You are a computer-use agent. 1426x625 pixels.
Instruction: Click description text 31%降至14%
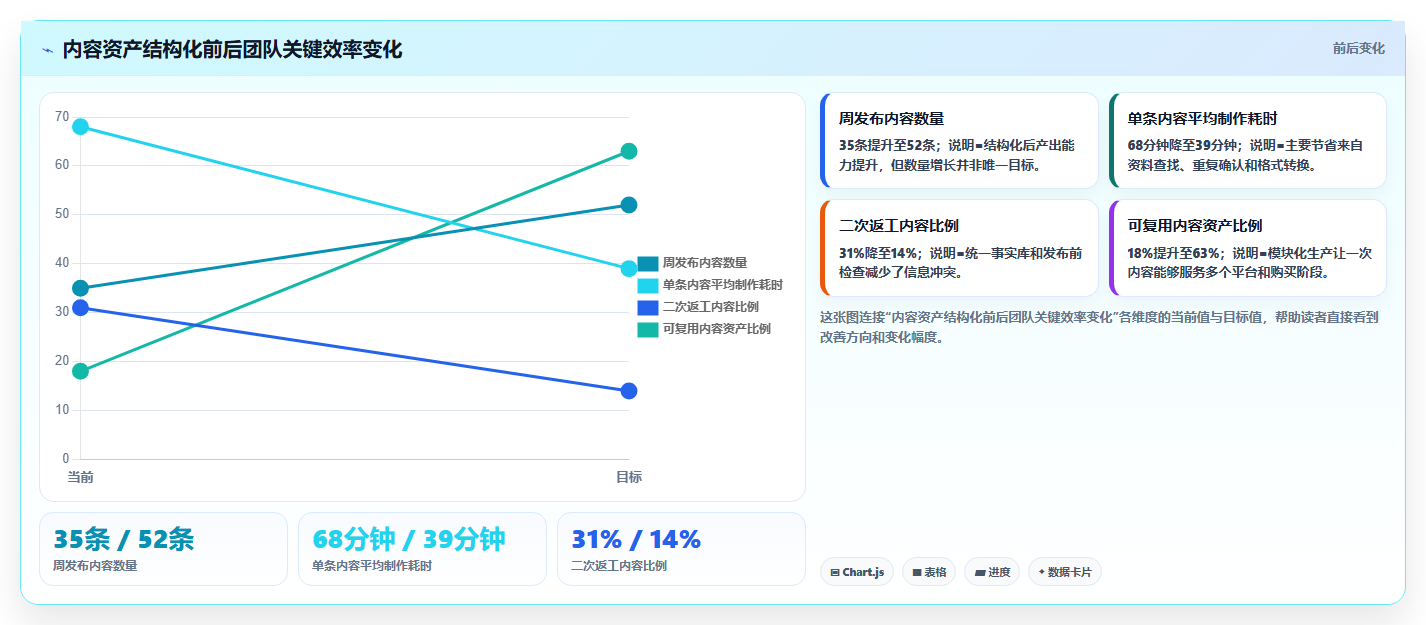click(x=878, y=253)
